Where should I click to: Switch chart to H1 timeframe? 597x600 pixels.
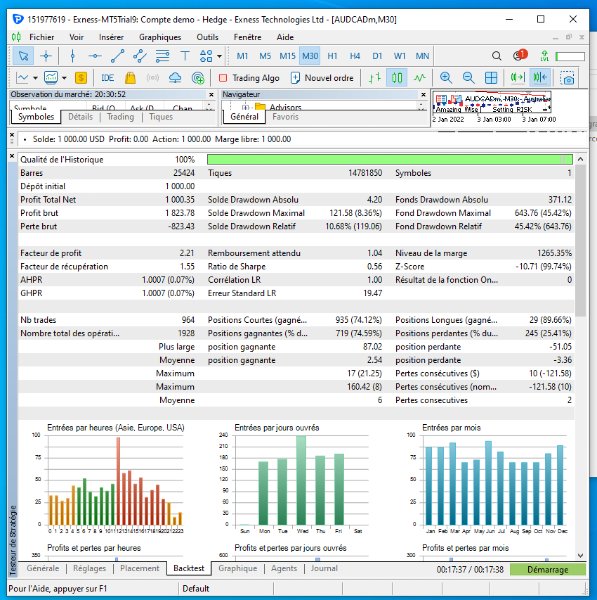(332, 56)
